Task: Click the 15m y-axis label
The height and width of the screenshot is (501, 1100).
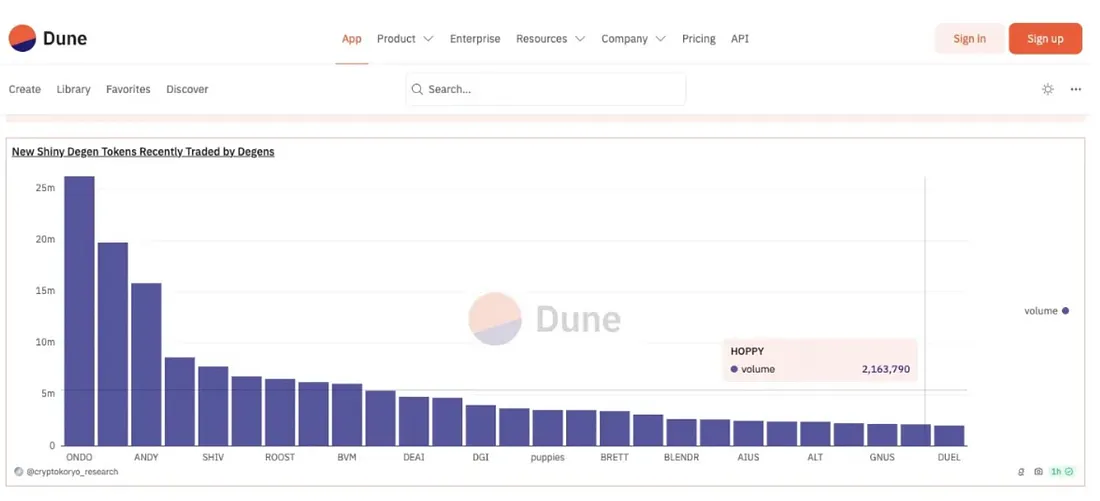Action: pyautogui.click(x=45, y=290)
